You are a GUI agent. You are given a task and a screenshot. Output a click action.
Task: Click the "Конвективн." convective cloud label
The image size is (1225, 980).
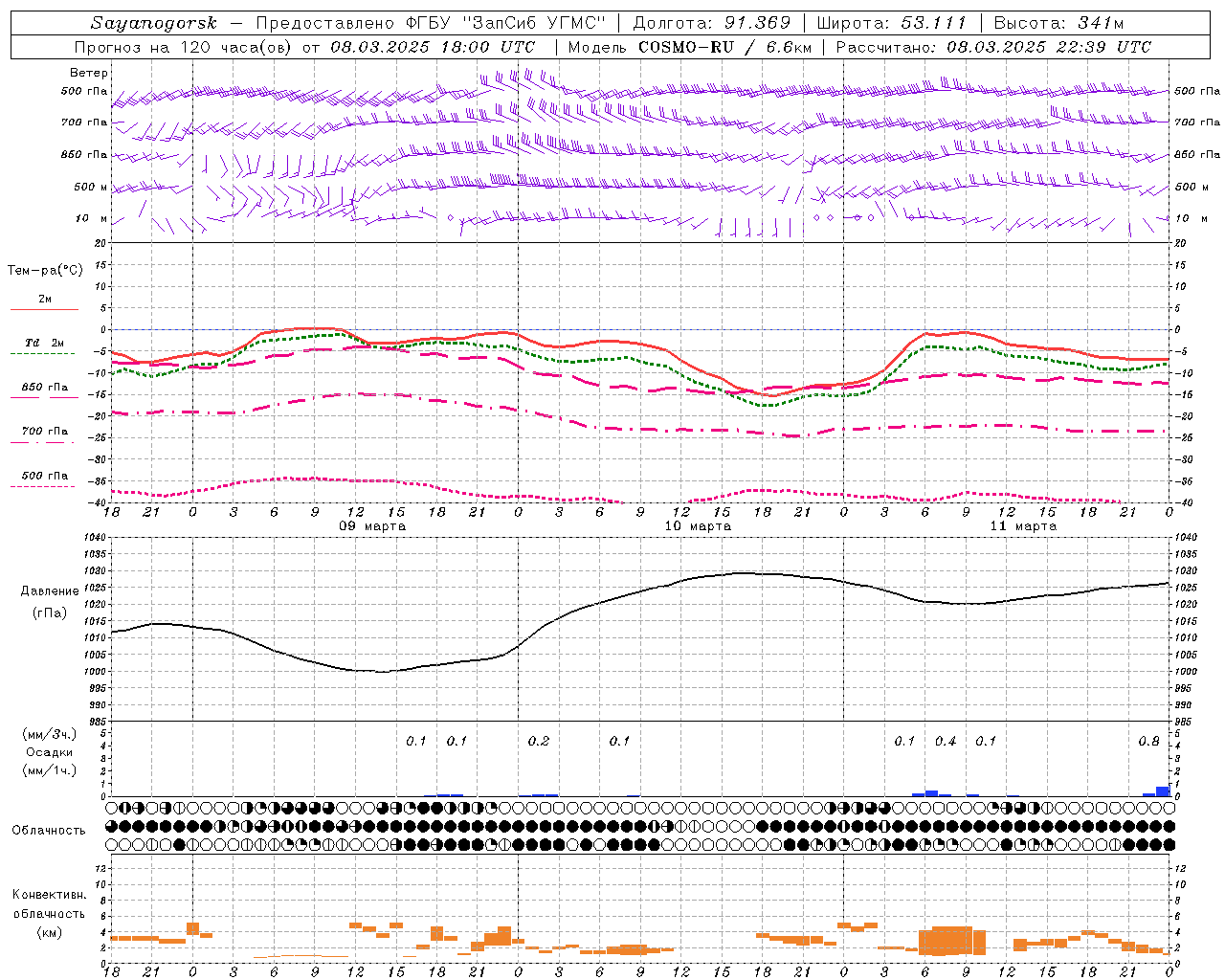50,895
